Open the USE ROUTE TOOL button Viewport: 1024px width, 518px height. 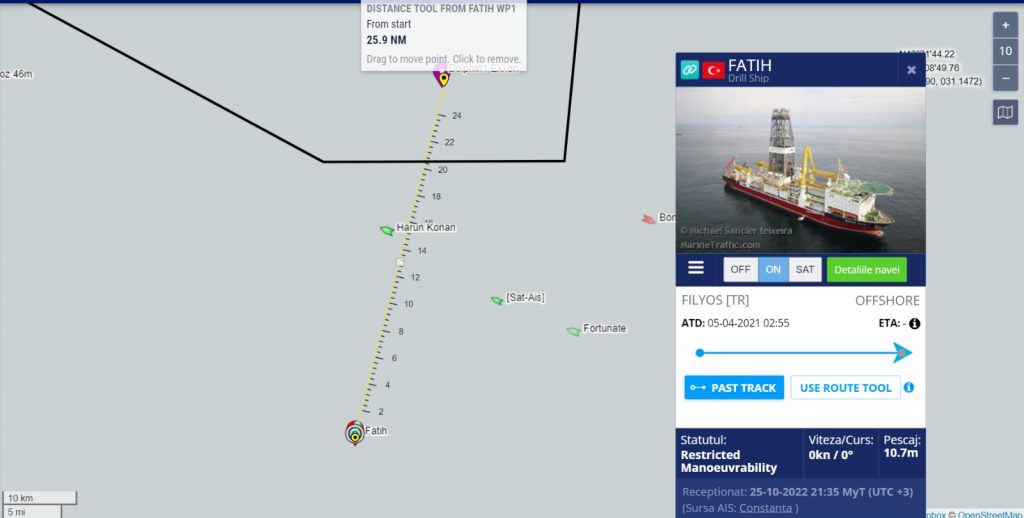(x=845, y=387)
